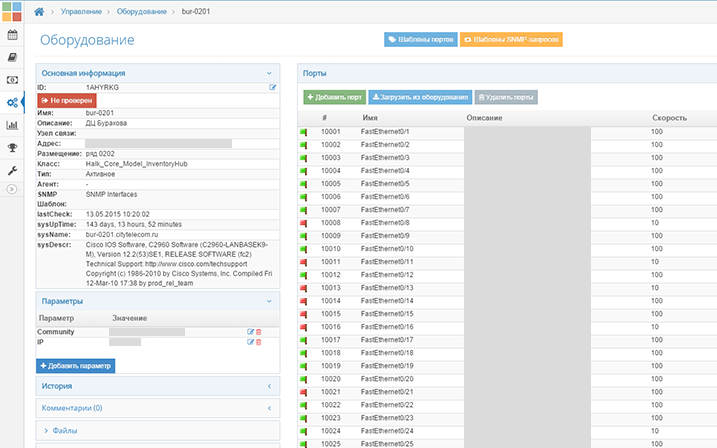The image size is (717, 448).
Task: Click the home icon in breadcrumb
Action: click(40, 11)
